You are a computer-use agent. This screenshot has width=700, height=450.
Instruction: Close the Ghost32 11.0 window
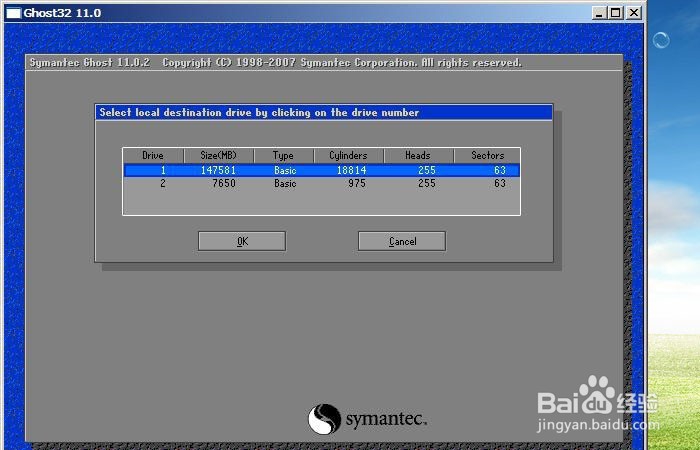click(633, 13)
